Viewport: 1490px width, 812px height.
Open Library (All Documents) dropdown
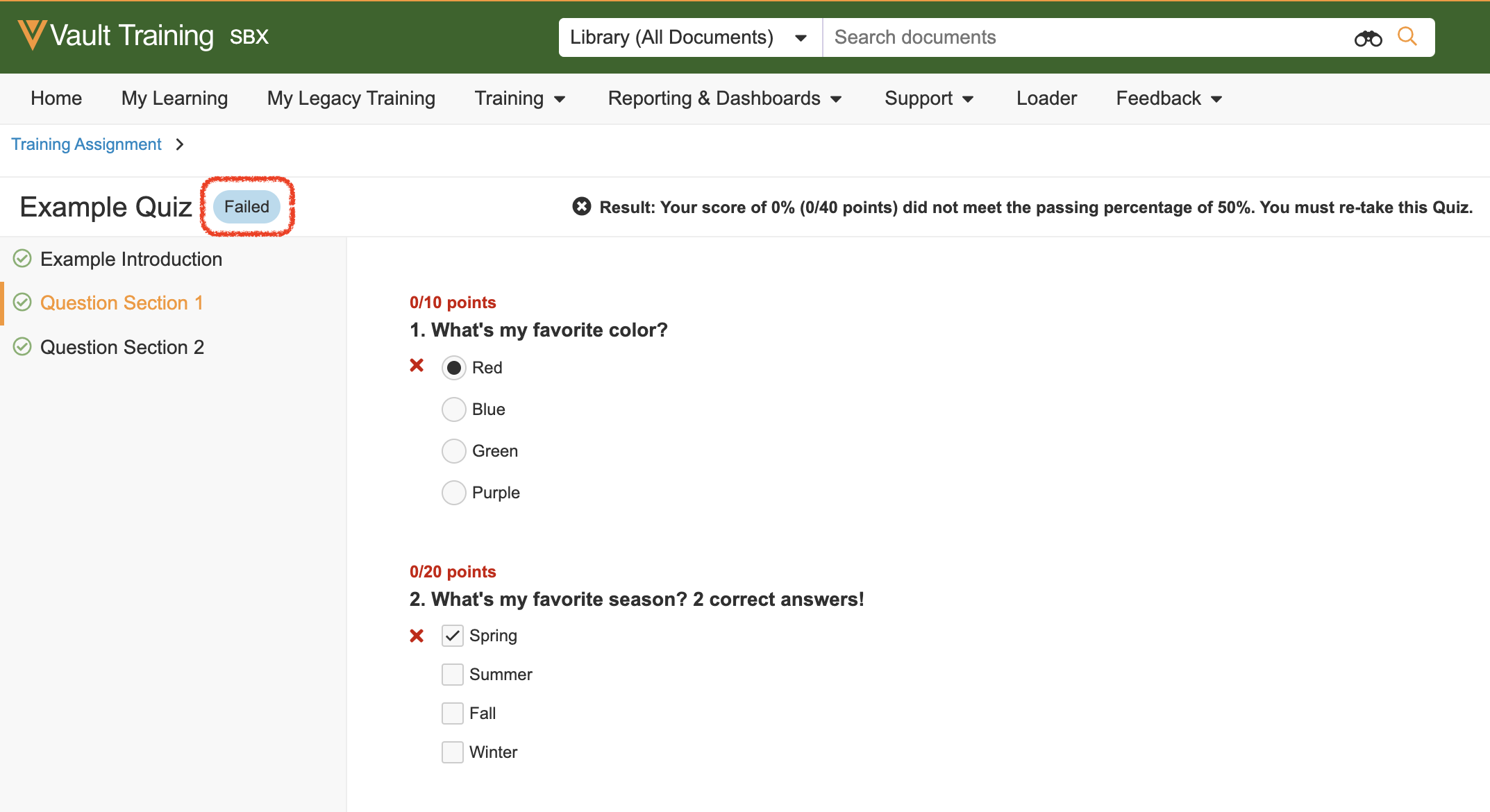[689, 37]
